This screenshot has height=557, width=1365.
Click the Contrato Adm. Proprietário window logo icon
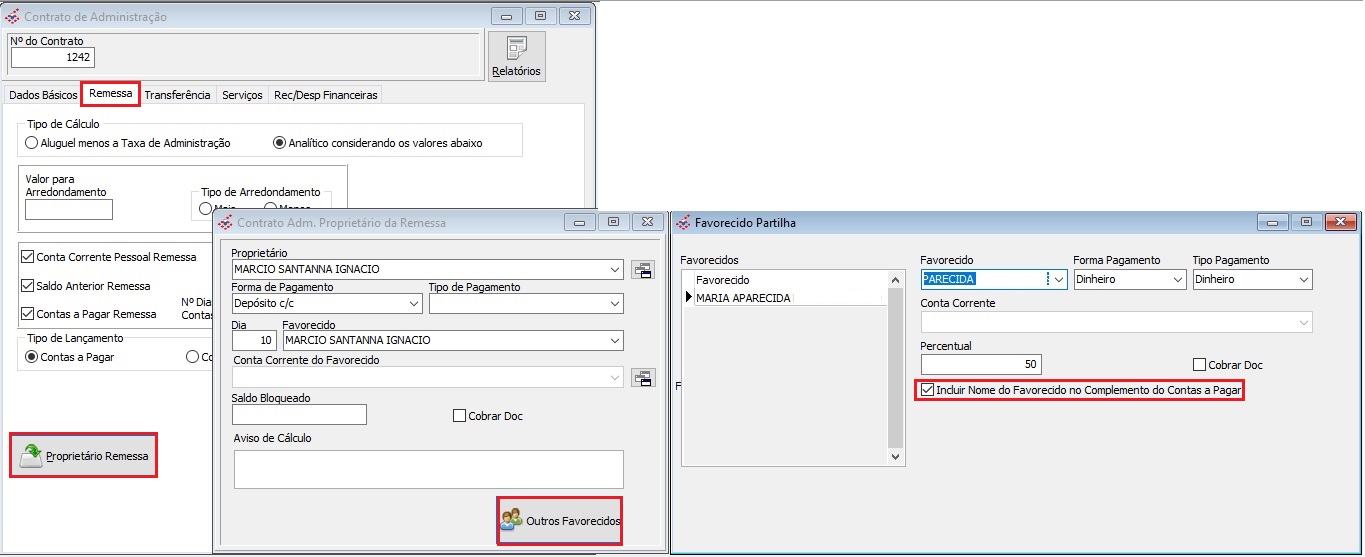click(225, 223)
